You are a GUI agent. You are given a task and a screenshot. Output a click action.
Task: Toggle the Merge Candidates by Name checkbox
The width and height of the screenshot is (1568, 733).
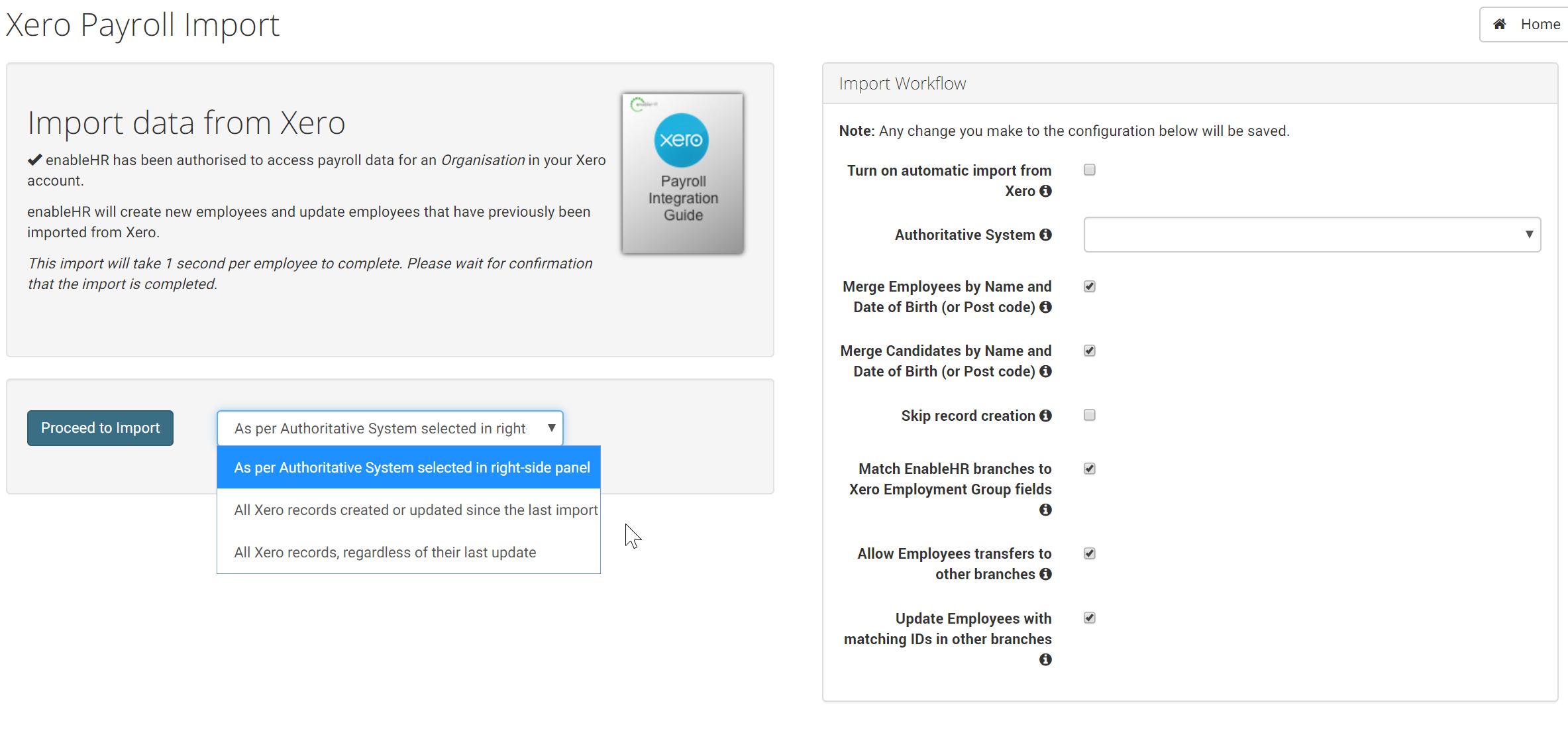pos(1090,351)
